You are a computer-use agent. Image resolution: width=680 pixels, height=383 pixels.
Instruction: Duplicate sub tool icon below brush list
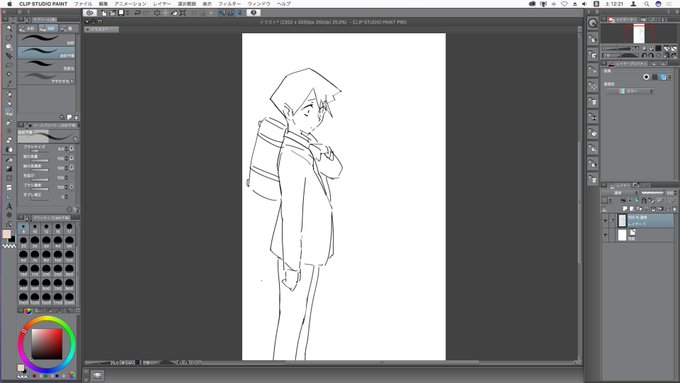pyautogui.click(x=69, y=117)
